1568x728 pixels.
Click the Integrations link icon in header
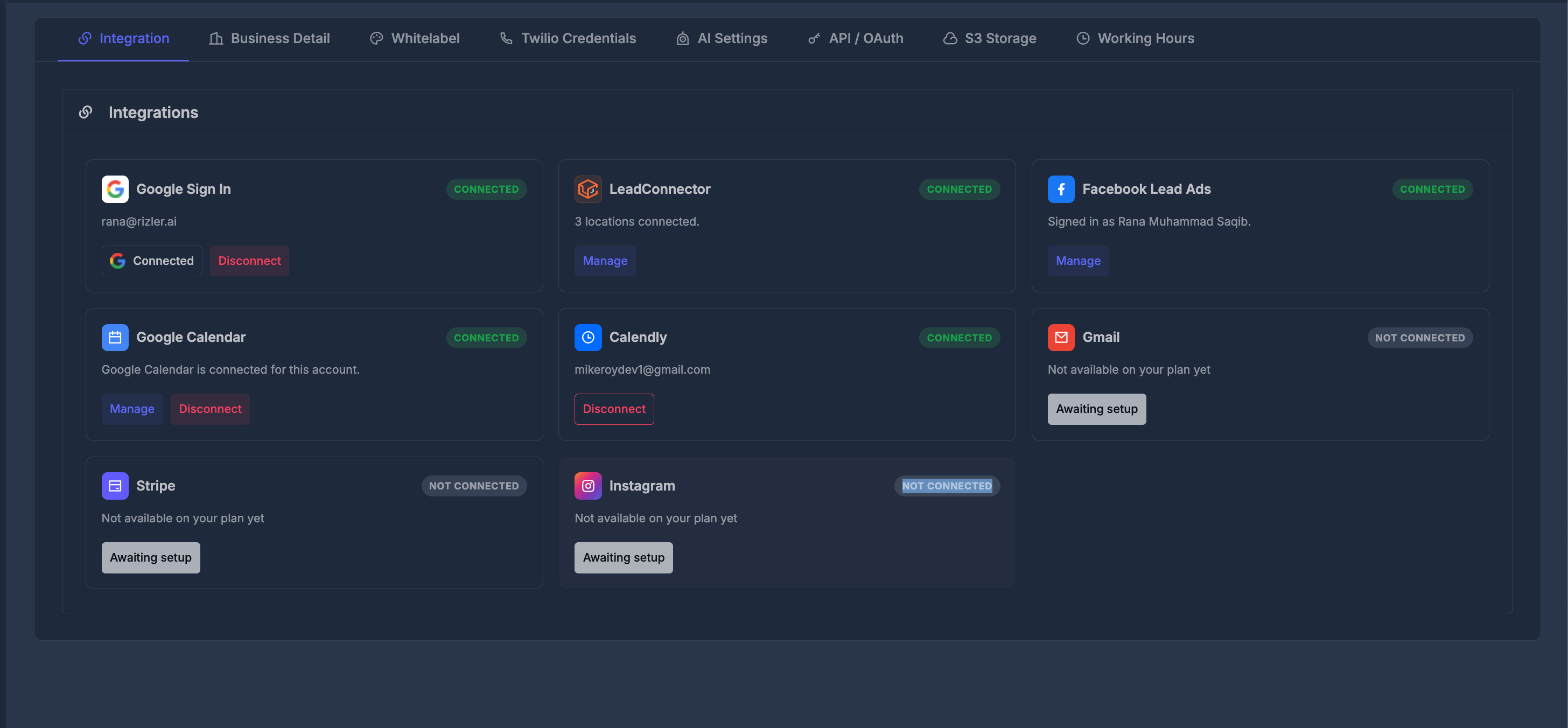(86, 112)
